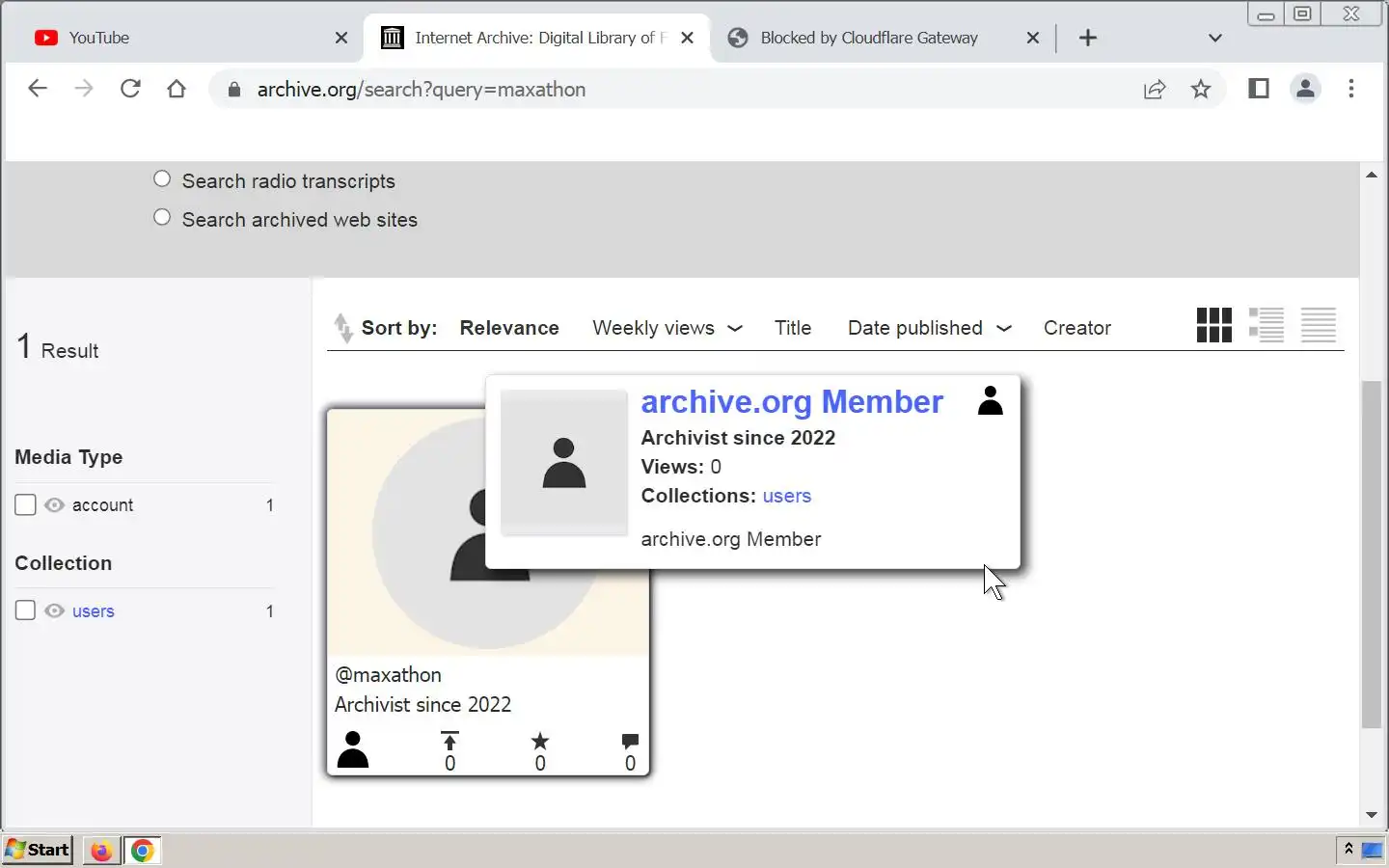Click the person icon in popup corner
This screenshot has width=1389, height=868.
click(991, 400)
